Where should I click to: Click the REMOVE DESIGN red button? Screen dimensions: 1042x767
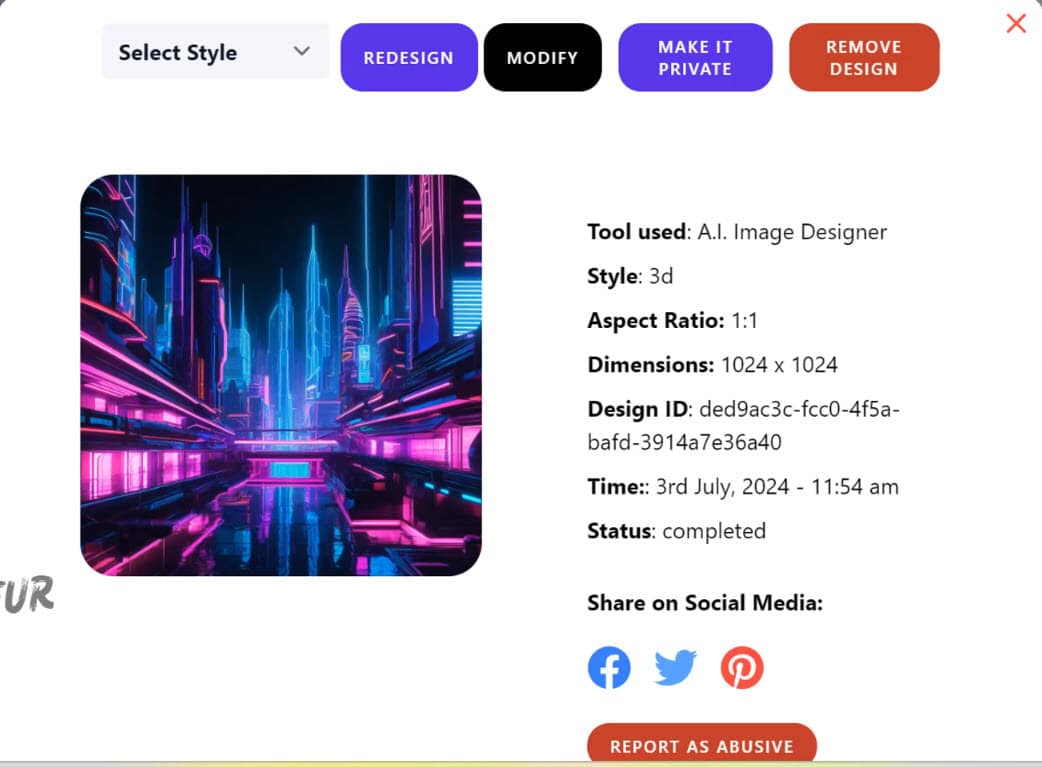click(864, 57)
